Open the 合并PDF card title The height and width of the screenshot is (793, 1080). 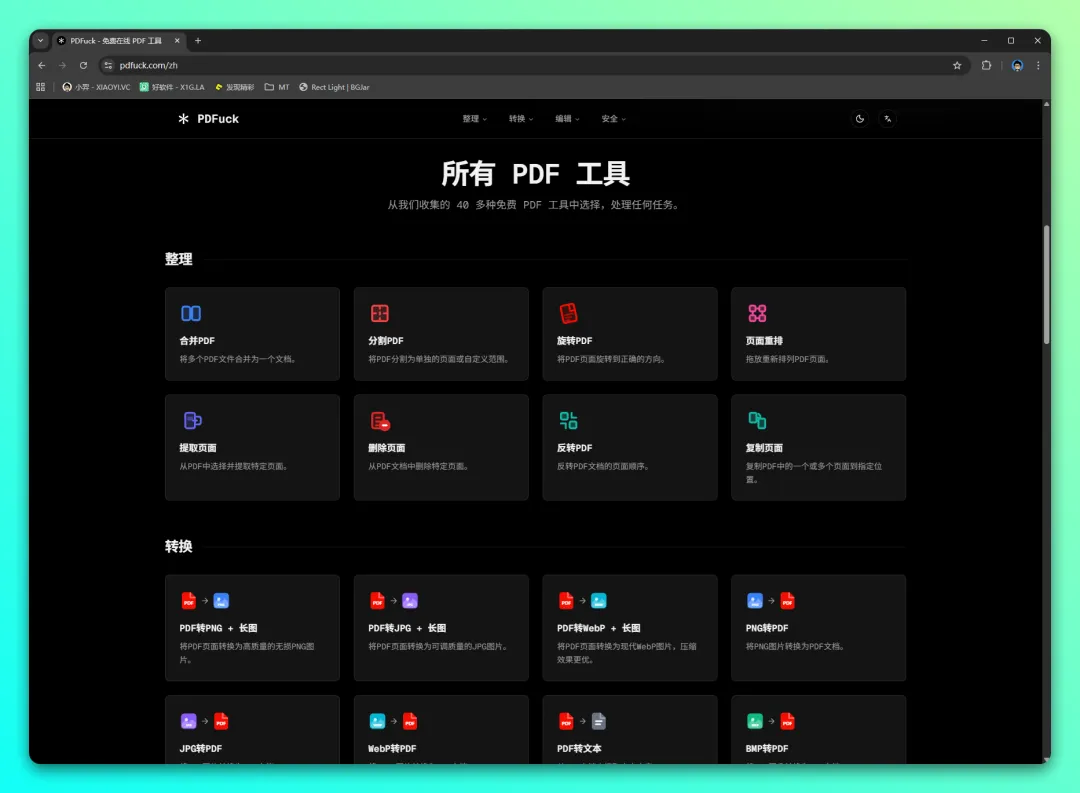click(x=197, y=340)
